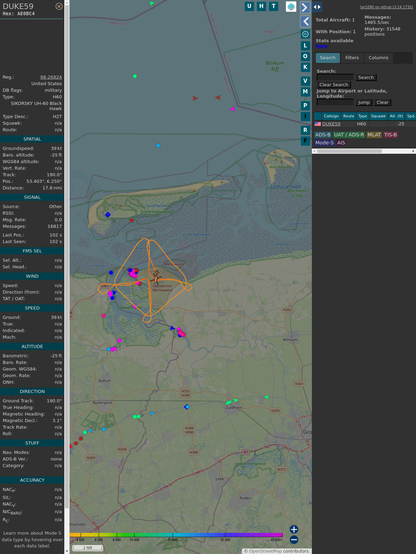Zoom out with the minus button
416x554 pixels.
tap(294, 540)
